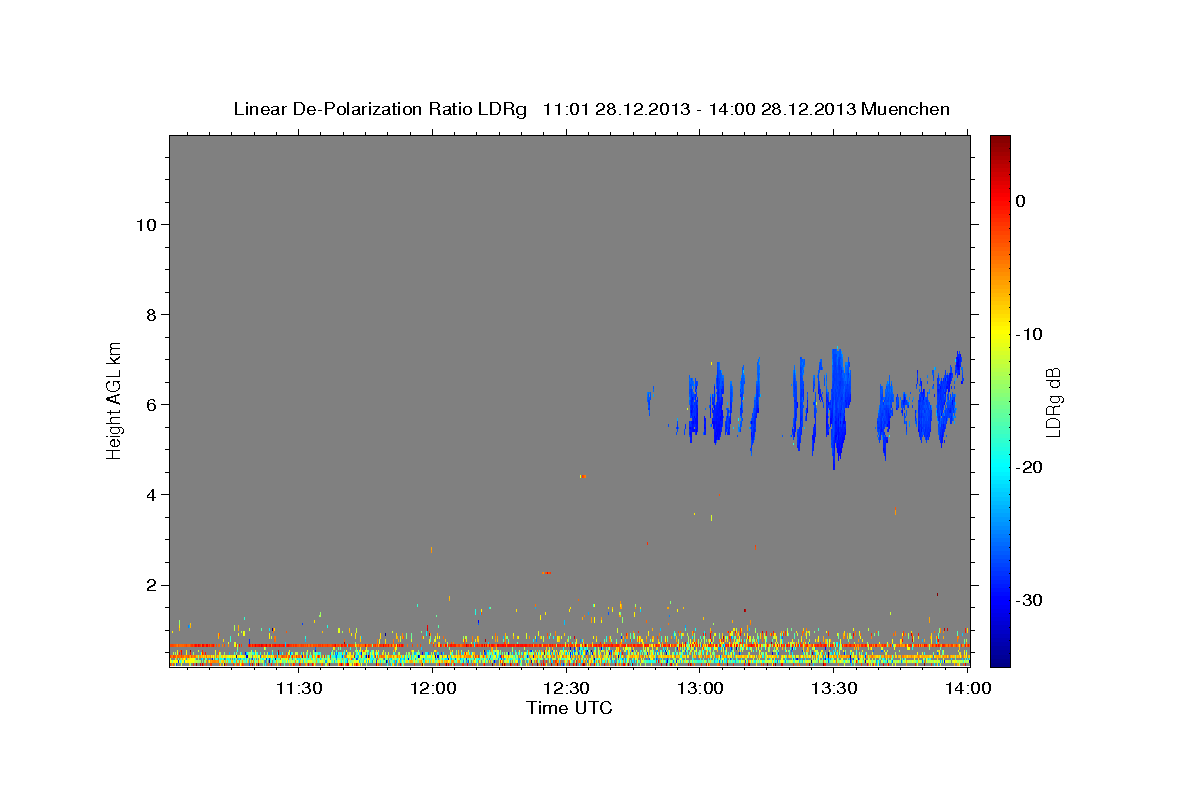
Task: Click the 'Height AGL km' axis label
Action: 115,400
